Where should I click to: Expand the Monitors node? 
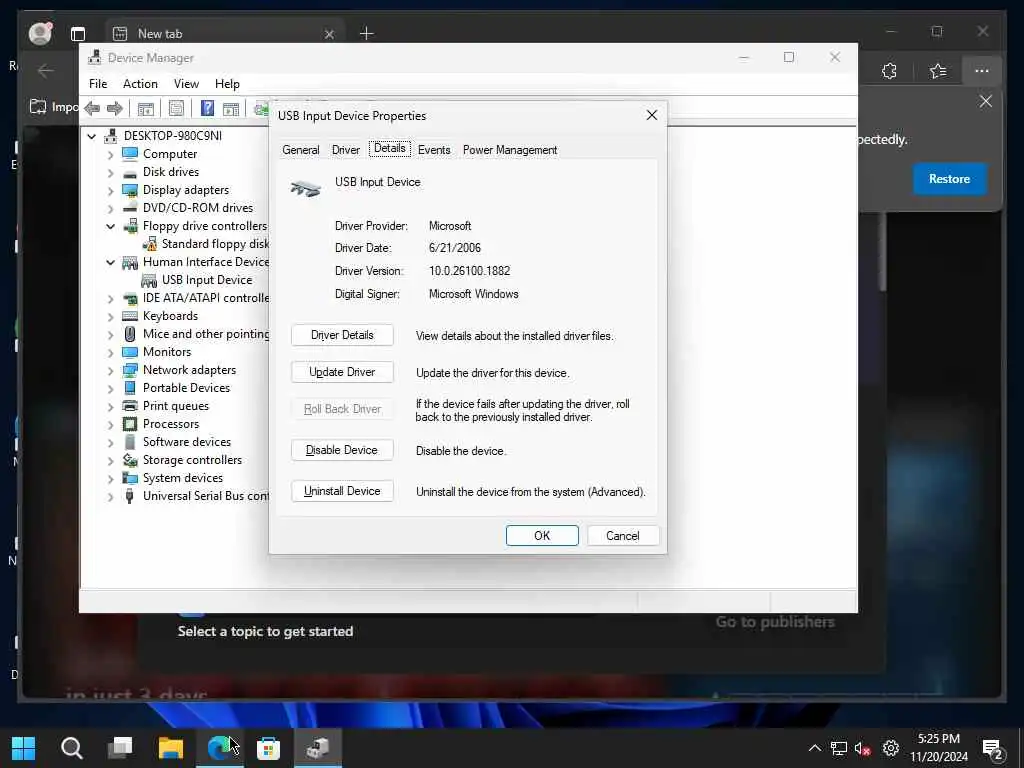pyautogui.click(x=110, y=353)
